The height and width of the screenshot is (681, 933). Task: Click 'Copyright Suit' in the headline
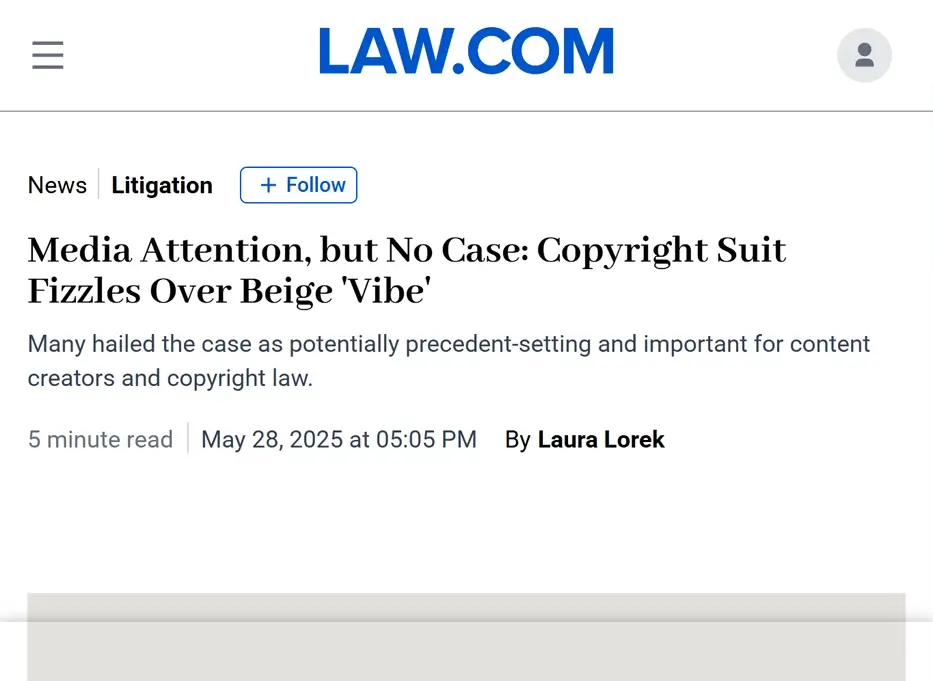662,250
